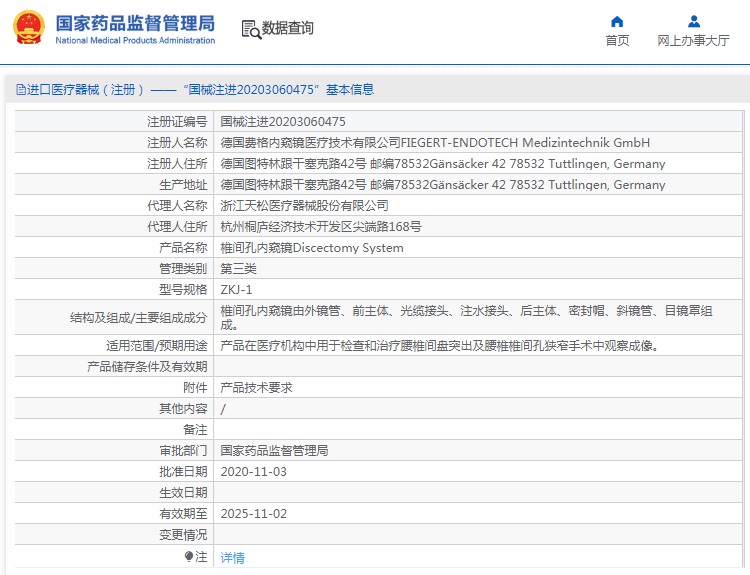
Task: Select approval date 2020-11-03
Action: coord(254,472)
